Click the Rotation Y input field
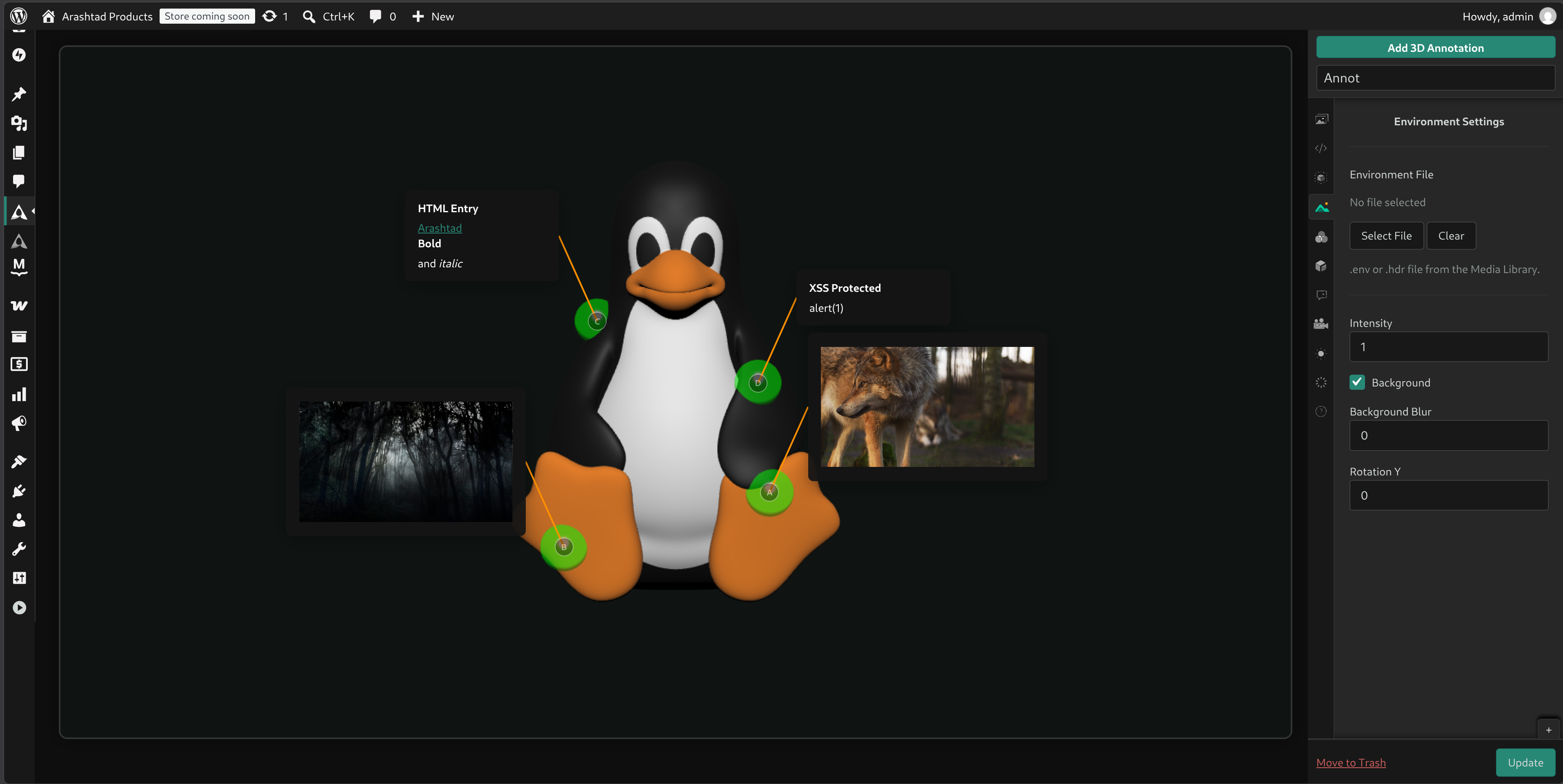This screenshot has width=1563, height=784. click(1448, 495)
